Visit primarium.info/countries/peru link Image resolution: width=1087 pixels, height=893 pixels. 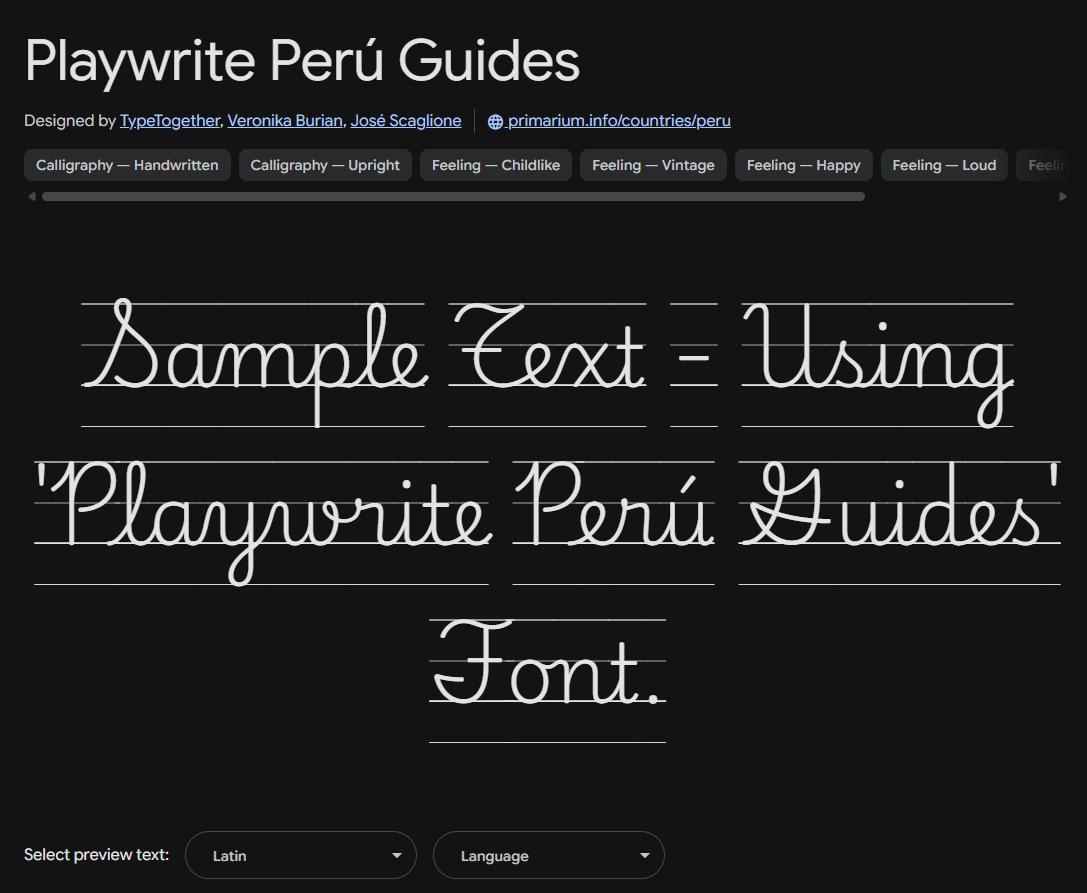point(618,121)
